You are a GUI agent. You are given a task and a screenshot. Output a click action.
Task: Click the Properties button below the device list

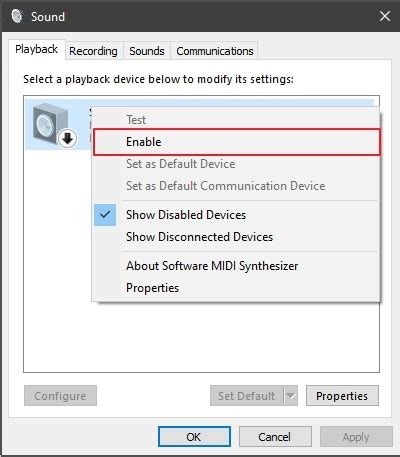pyautogui.click(x=342, y=396)
